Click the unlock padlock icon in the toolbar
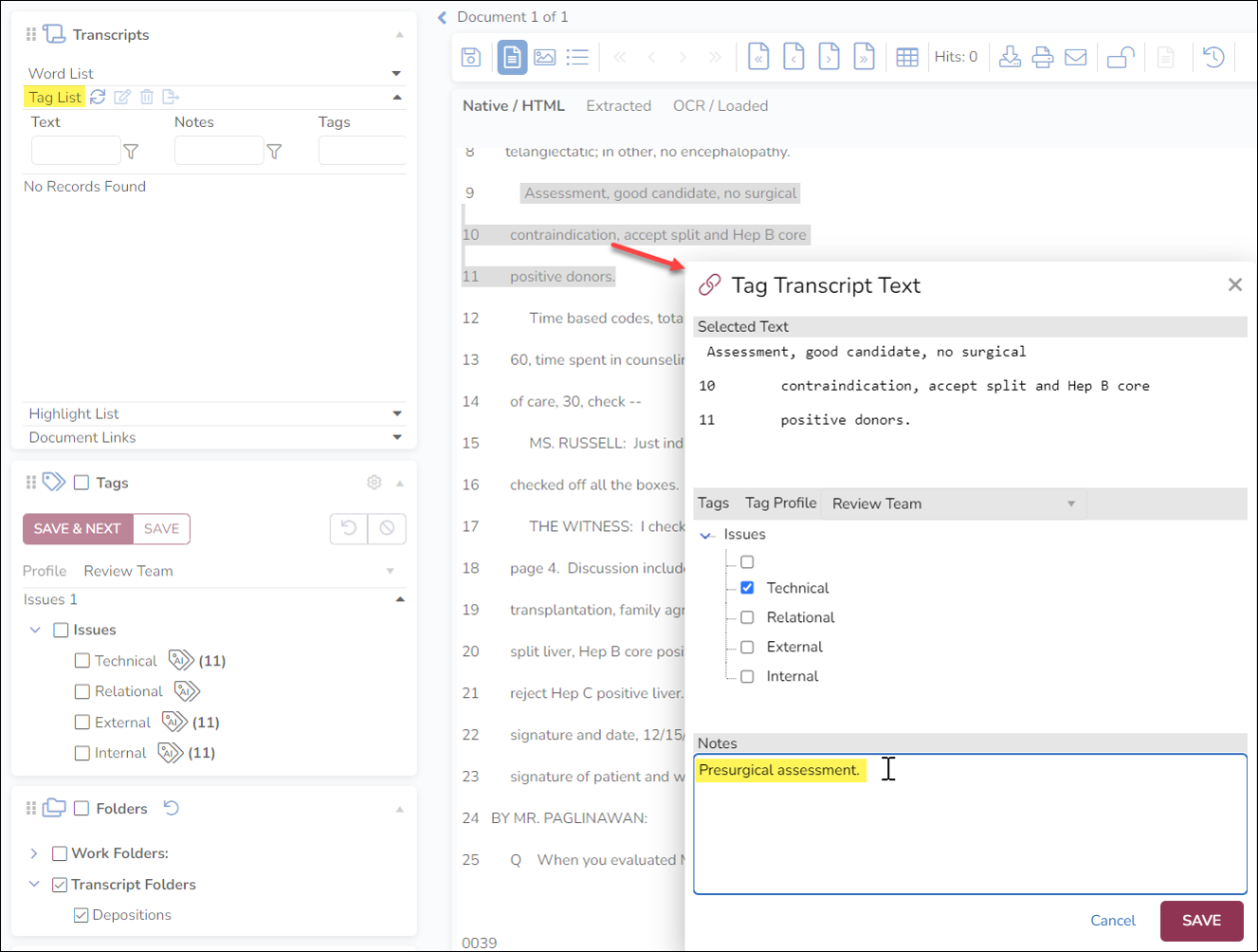The width and height of the screenshot is (1258, 952). click(1121, 57)
